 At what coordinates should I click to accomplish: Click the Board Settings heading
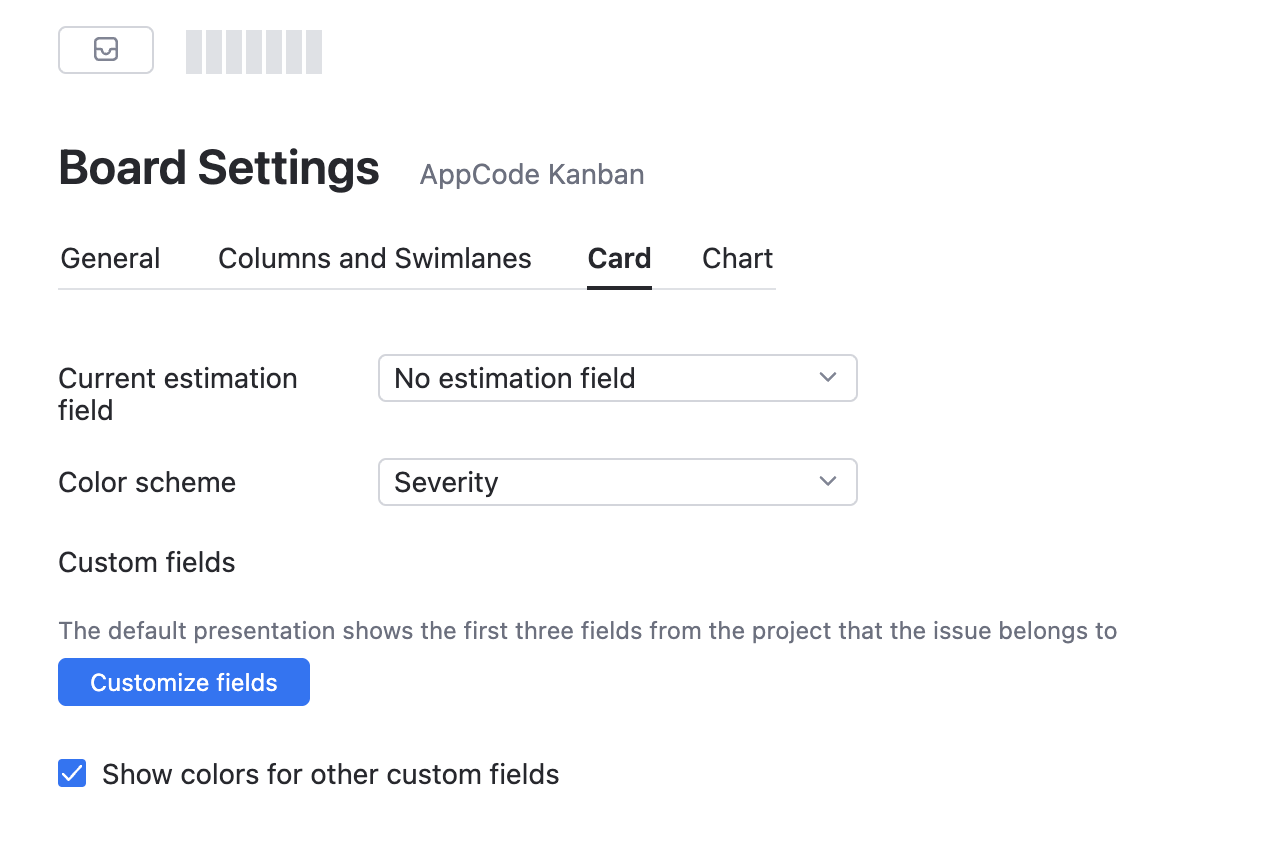click(x=218, y=167)
